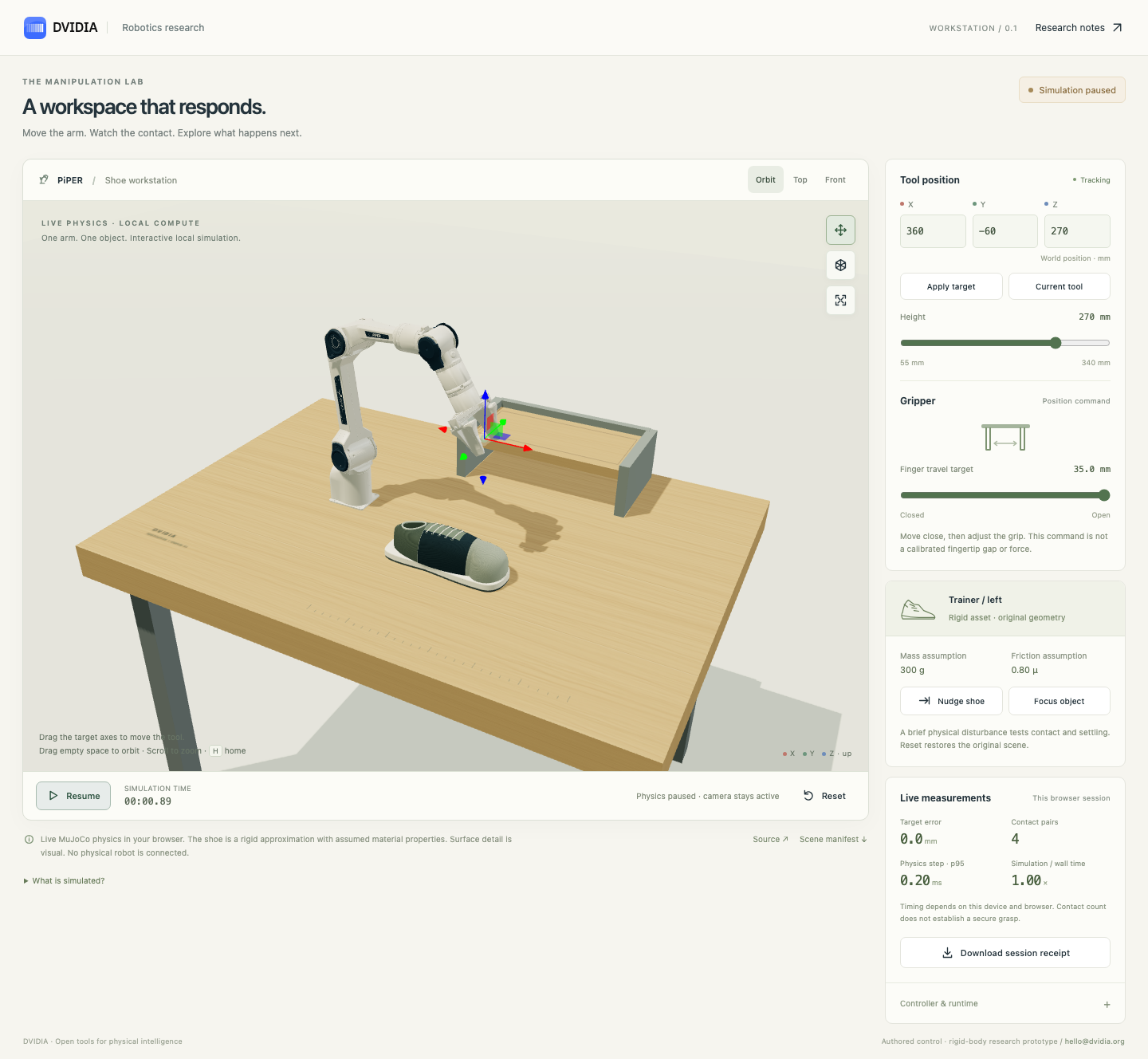
Task: Click the gripper finger diagram icon
Action: pyautogui.click(x=1005, y=437)
